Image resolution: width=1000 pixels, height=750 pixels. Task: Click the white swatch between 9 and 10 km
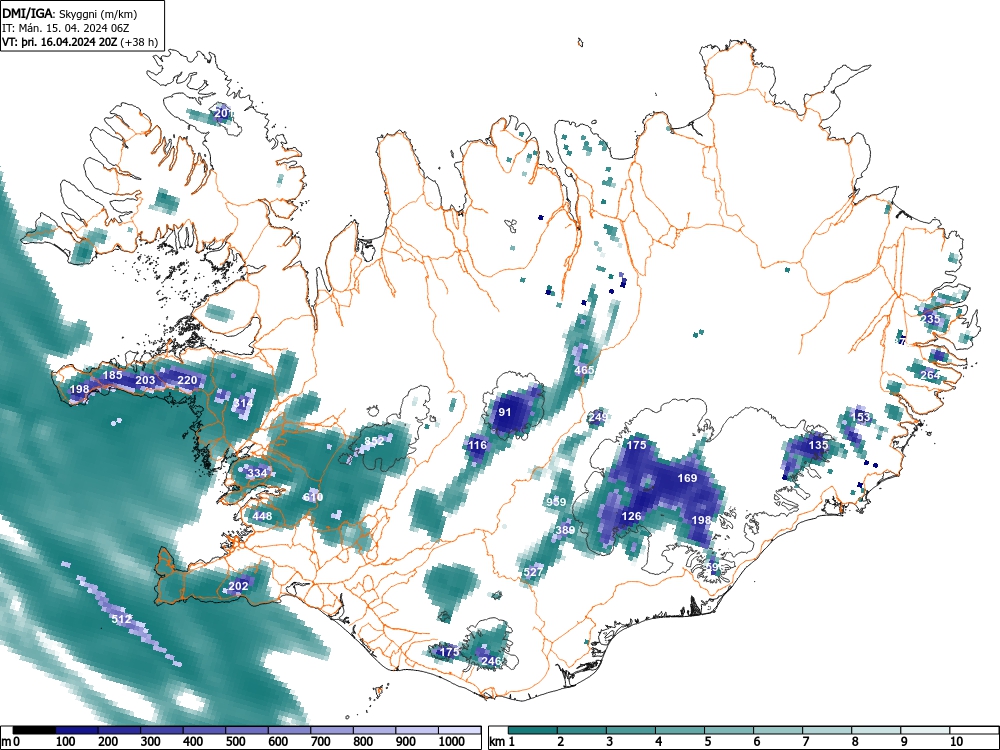tap(925, 730)
